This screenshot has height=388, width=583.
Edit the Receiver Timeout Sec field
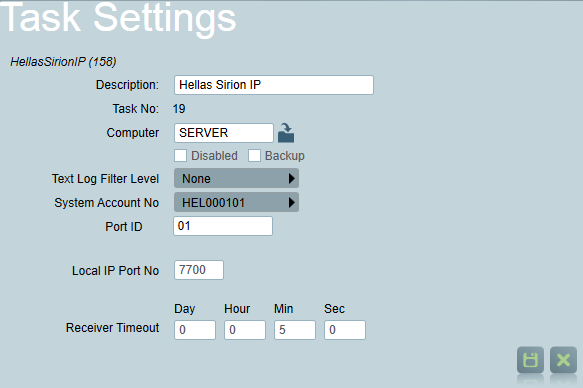click(x=345, y=330)
